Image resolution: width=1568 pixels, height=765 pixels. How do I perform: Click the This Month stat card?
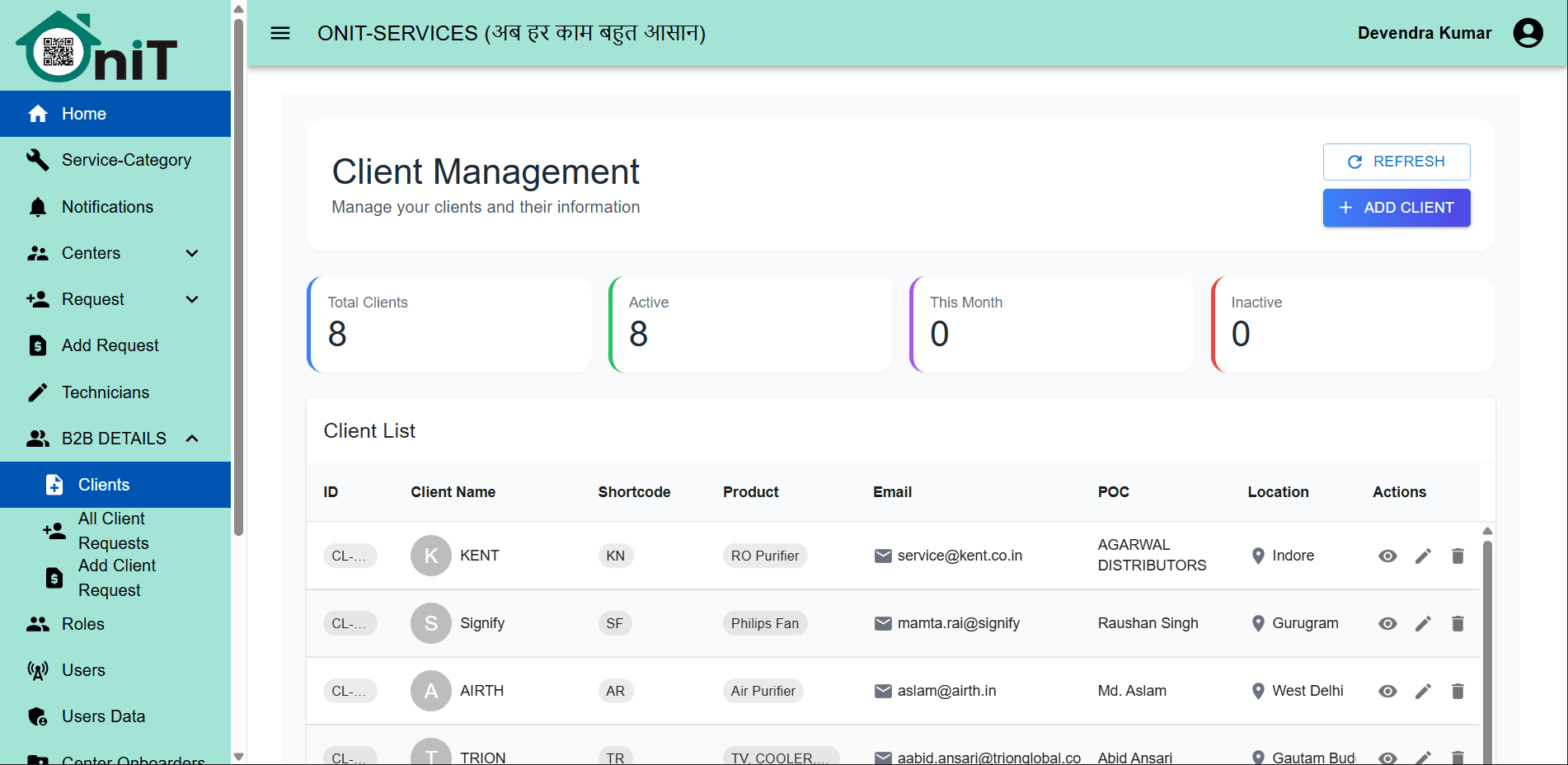click(1052, 324)
